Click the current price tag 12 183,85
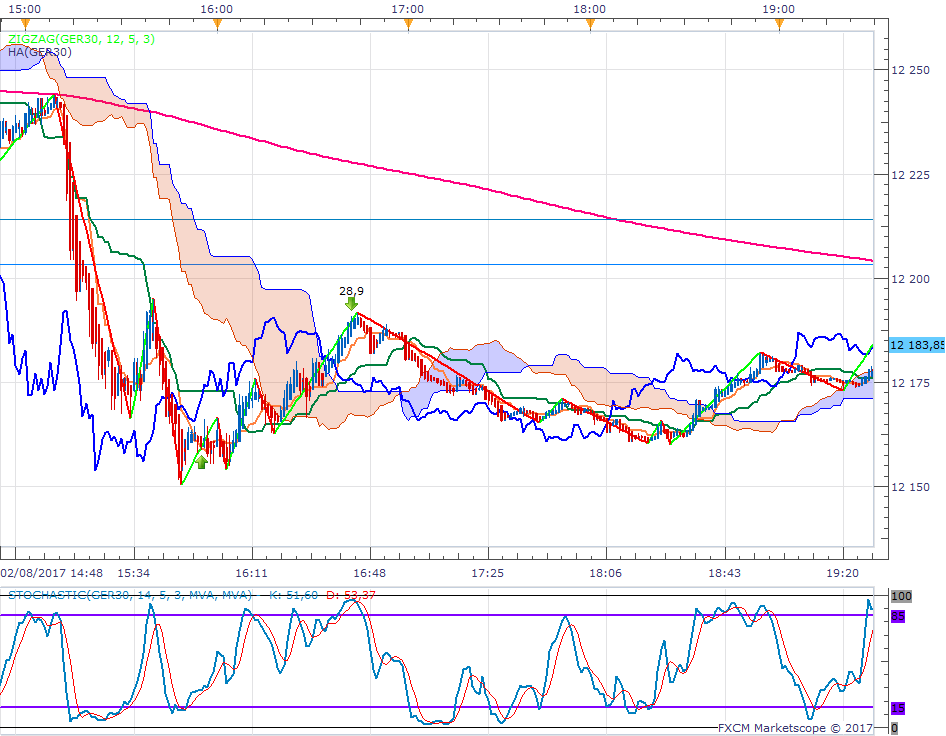This screenshot has height=736, width=946. point(916,345)
